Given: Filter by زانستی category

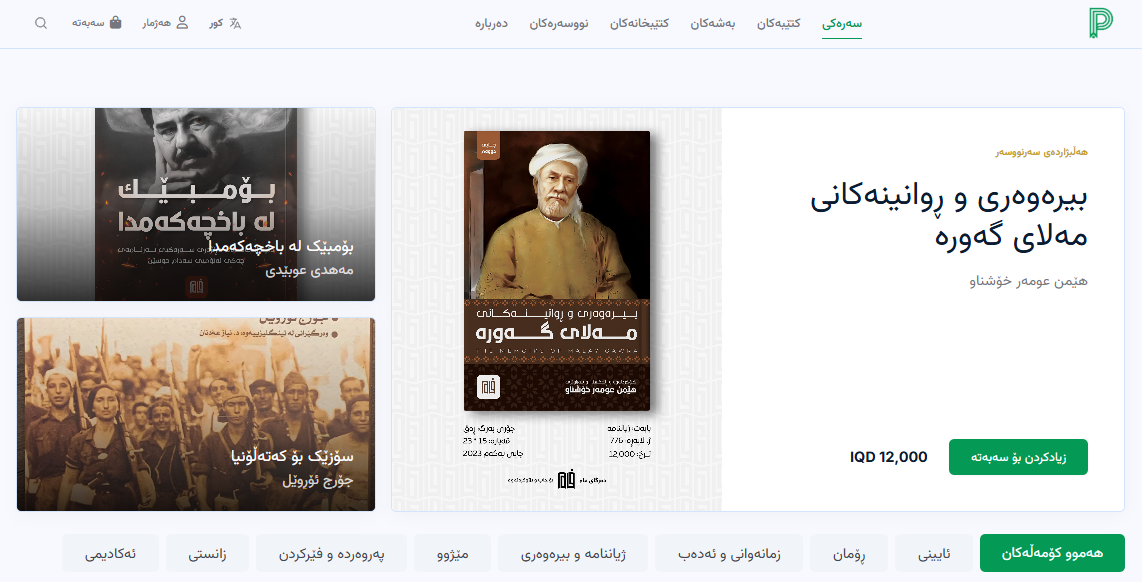Looking at the screenshot, I should click(208, 554).
